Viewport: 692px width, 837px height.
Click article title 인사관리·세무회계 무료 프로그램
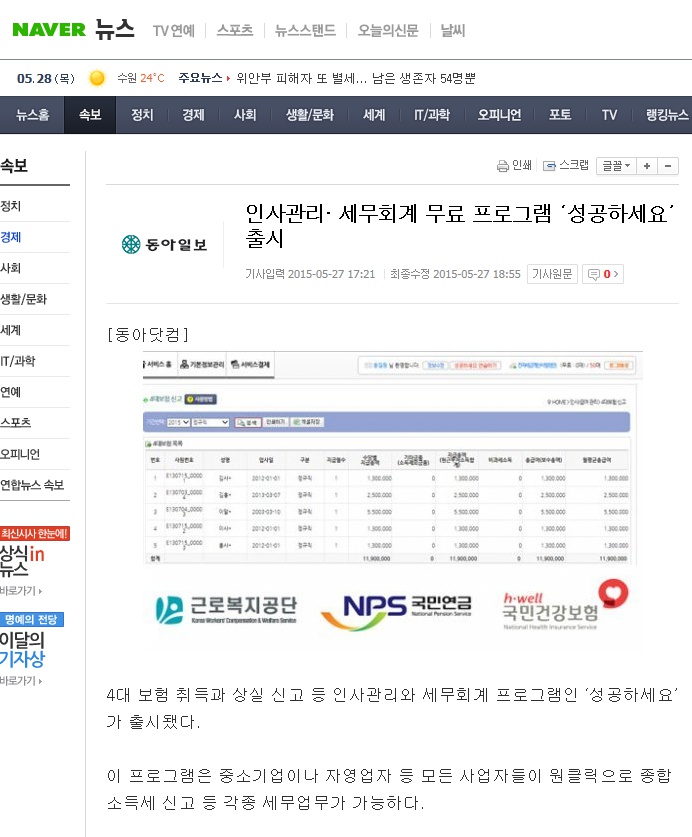tap(459, 226)
